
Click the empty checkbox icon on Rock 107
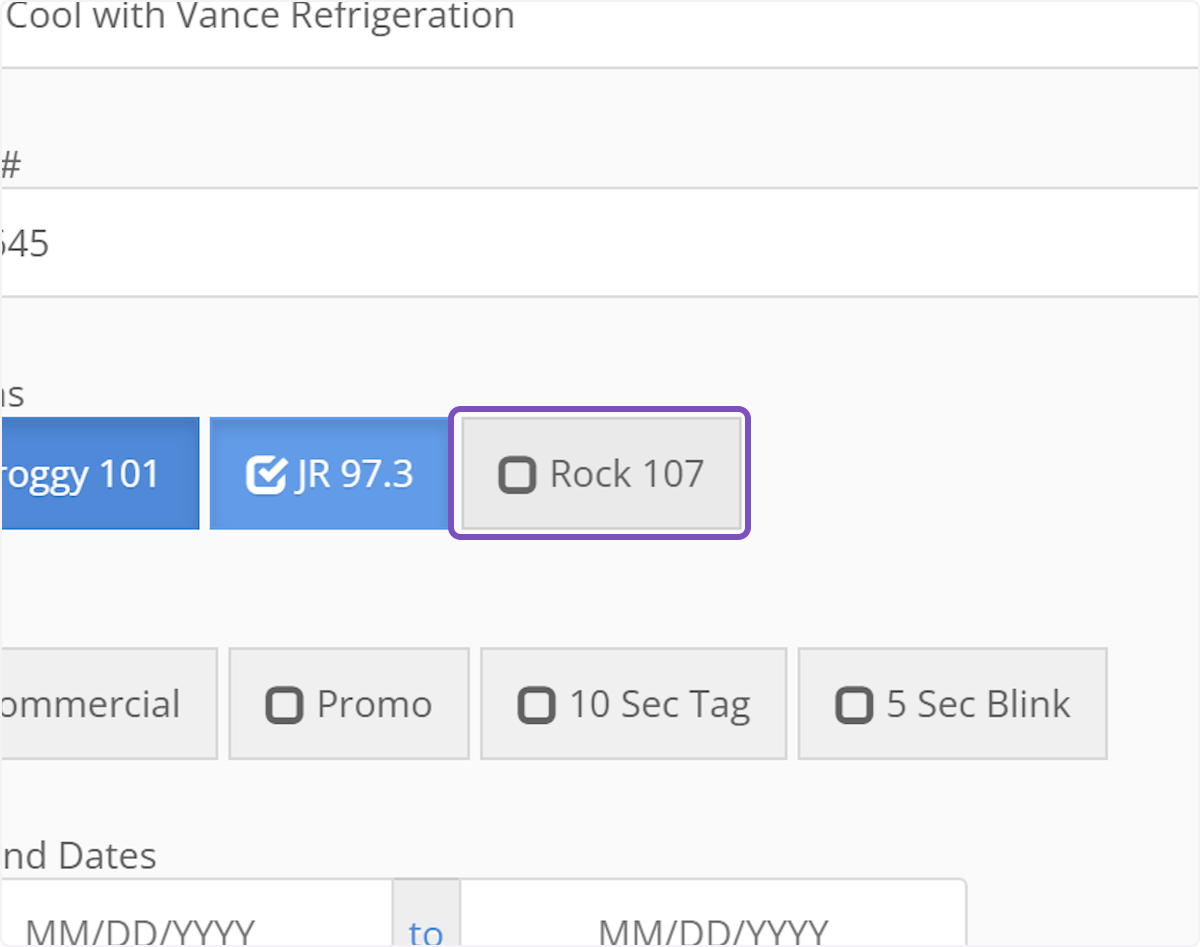(x=517, y=475)
